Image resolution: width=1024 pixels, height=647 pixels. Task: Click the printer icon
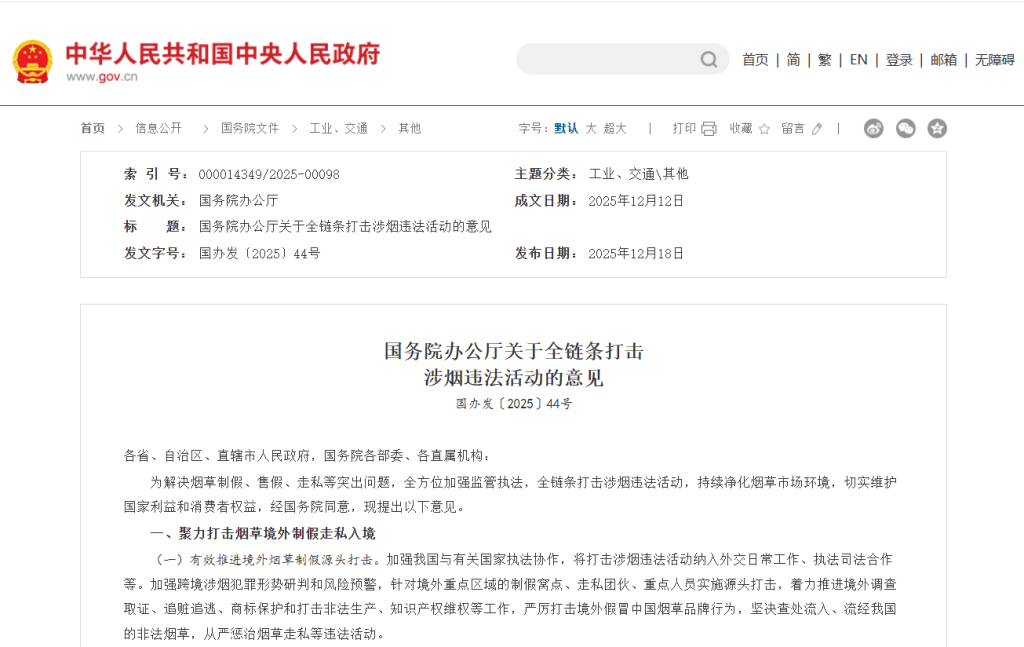(709, 129)
